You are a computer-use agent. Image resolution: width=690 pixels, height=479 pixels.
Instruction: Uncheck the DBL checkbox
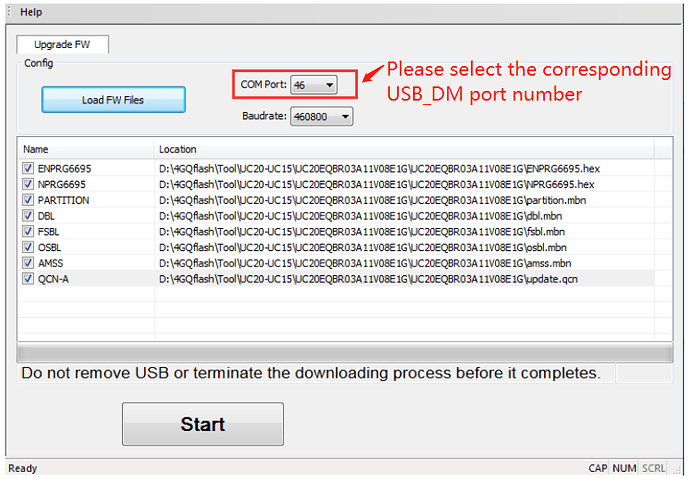[28, 216]
